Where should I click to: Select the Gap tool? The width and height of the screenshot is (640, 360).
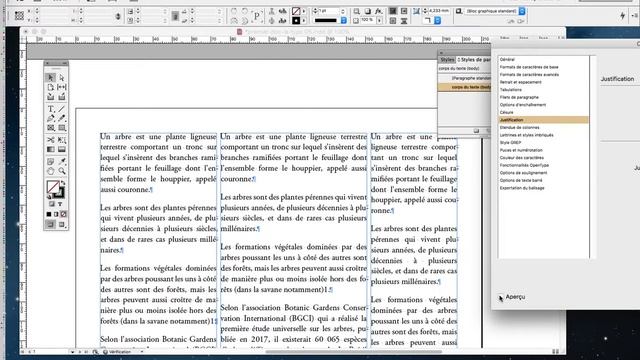click(62, 87)
